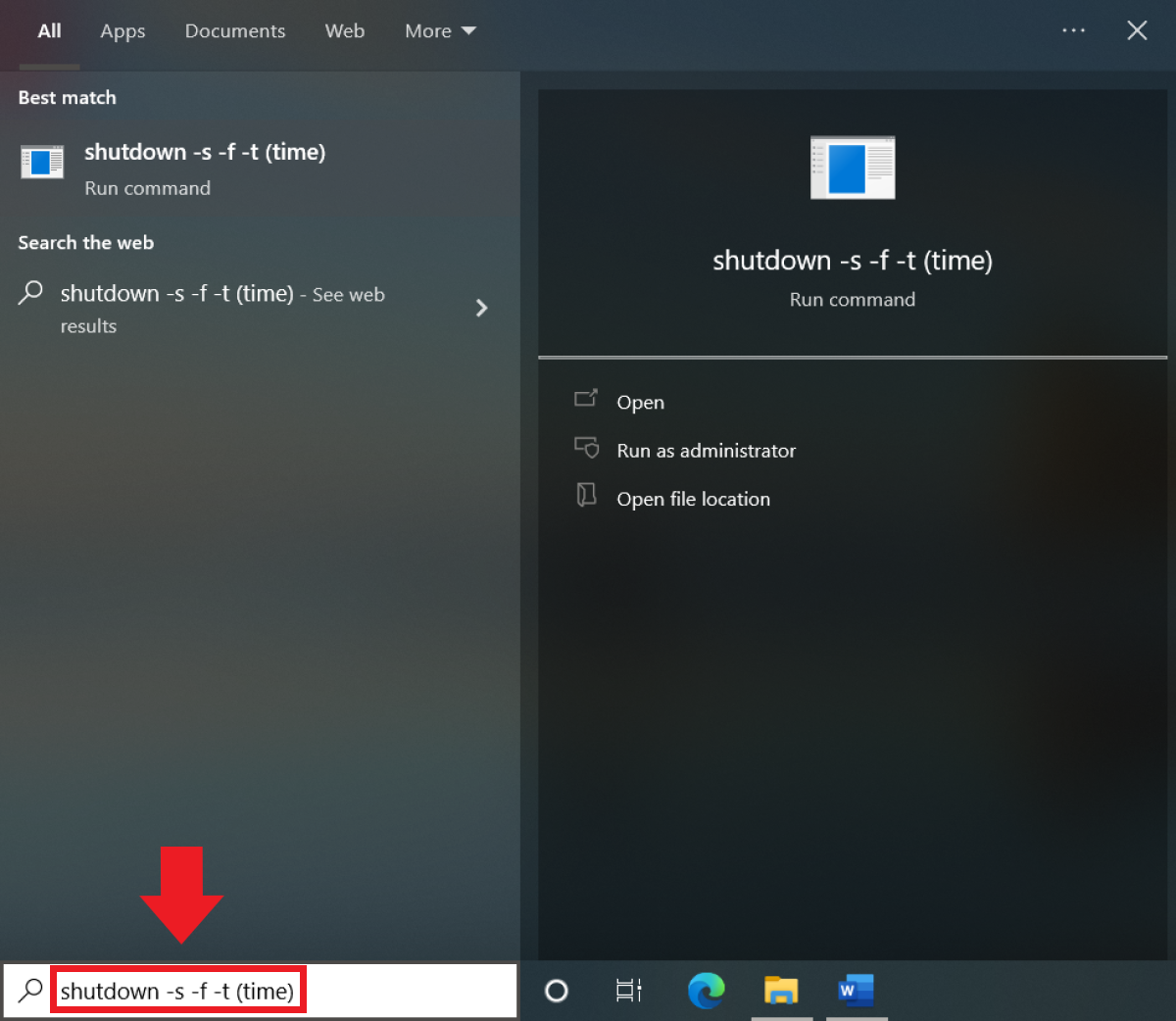Select the All search tab

(x=49, y=31)
